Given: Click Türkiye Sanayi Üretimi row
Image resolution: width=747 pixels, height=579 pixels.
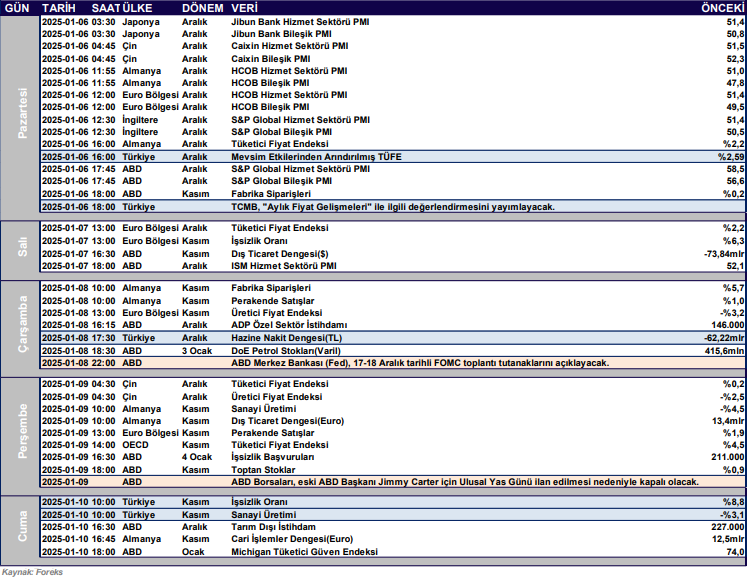Looking at the screenshot, I should click(x=393, y=515).
